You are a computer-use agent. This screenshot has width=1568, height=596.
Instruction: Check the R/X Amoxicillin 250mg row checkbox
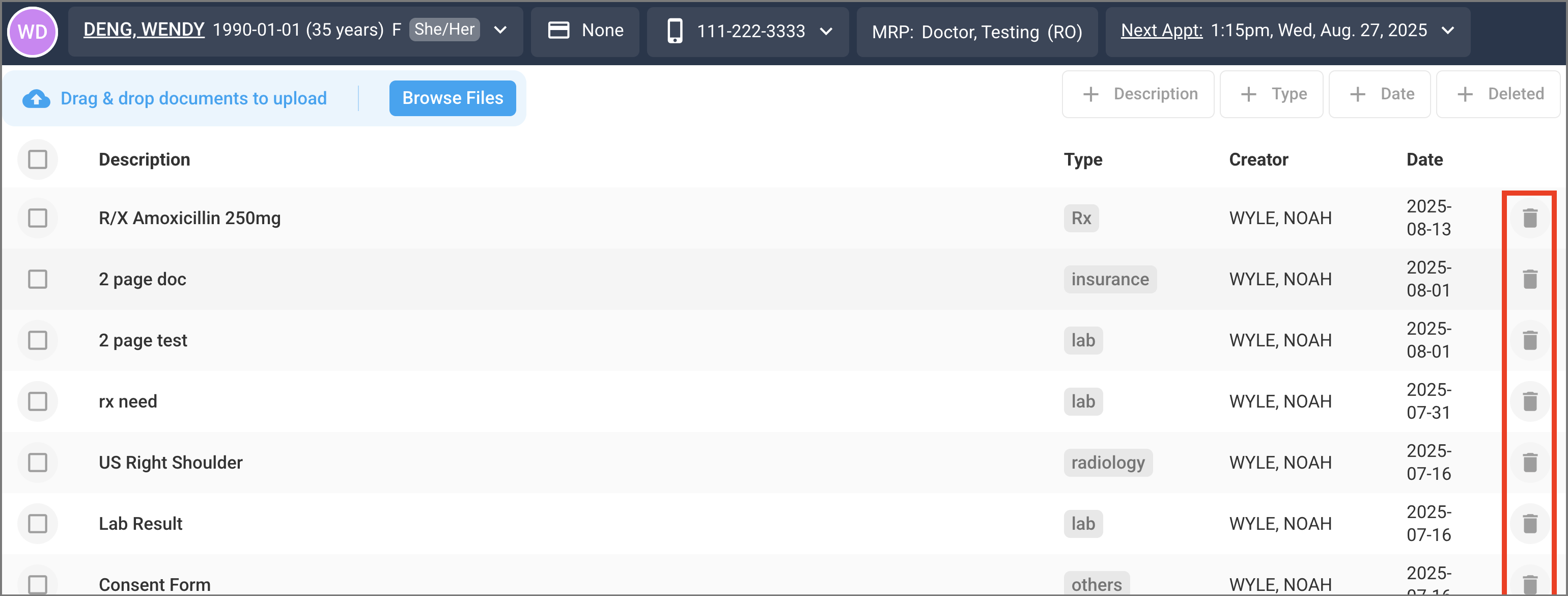pos(38,218)
